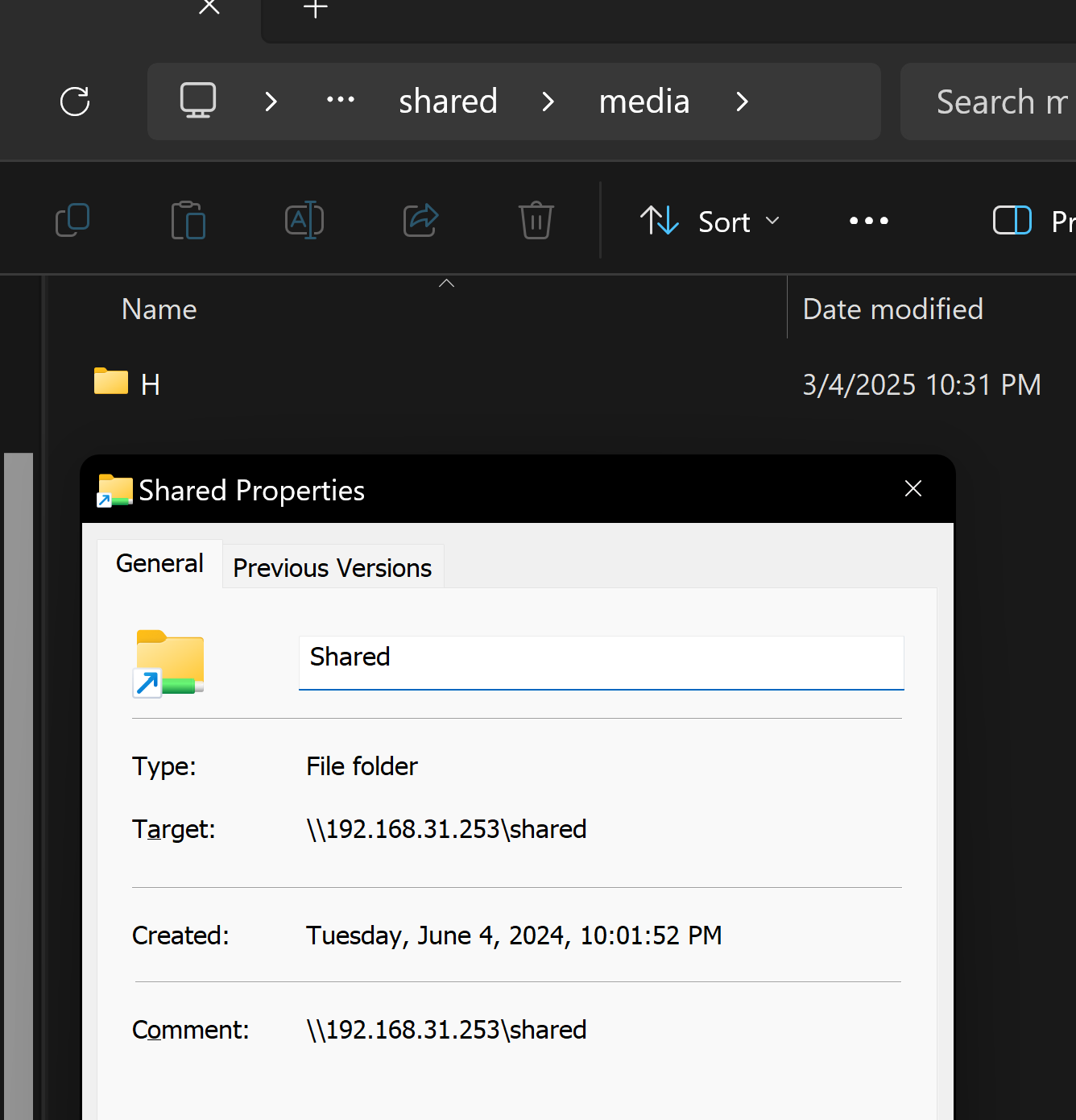Close the current Explorer tab
This screenshot has height=1120, width=1076.
coord(209,7)
